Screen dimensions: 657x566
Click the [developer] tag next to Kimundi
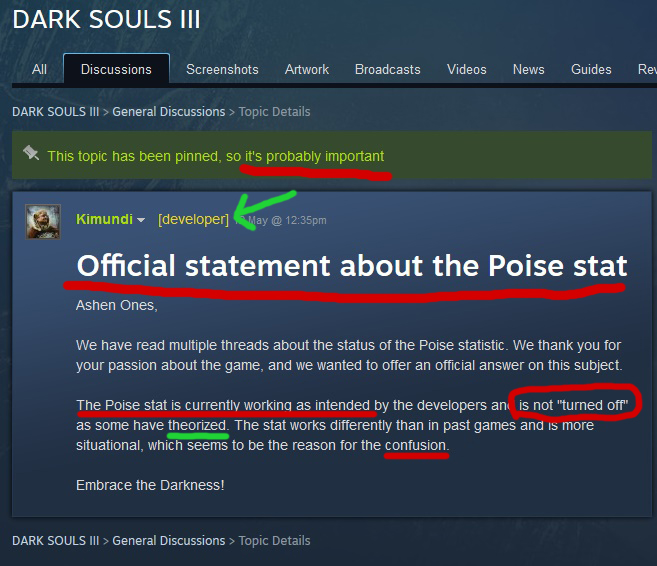point(193,219)
